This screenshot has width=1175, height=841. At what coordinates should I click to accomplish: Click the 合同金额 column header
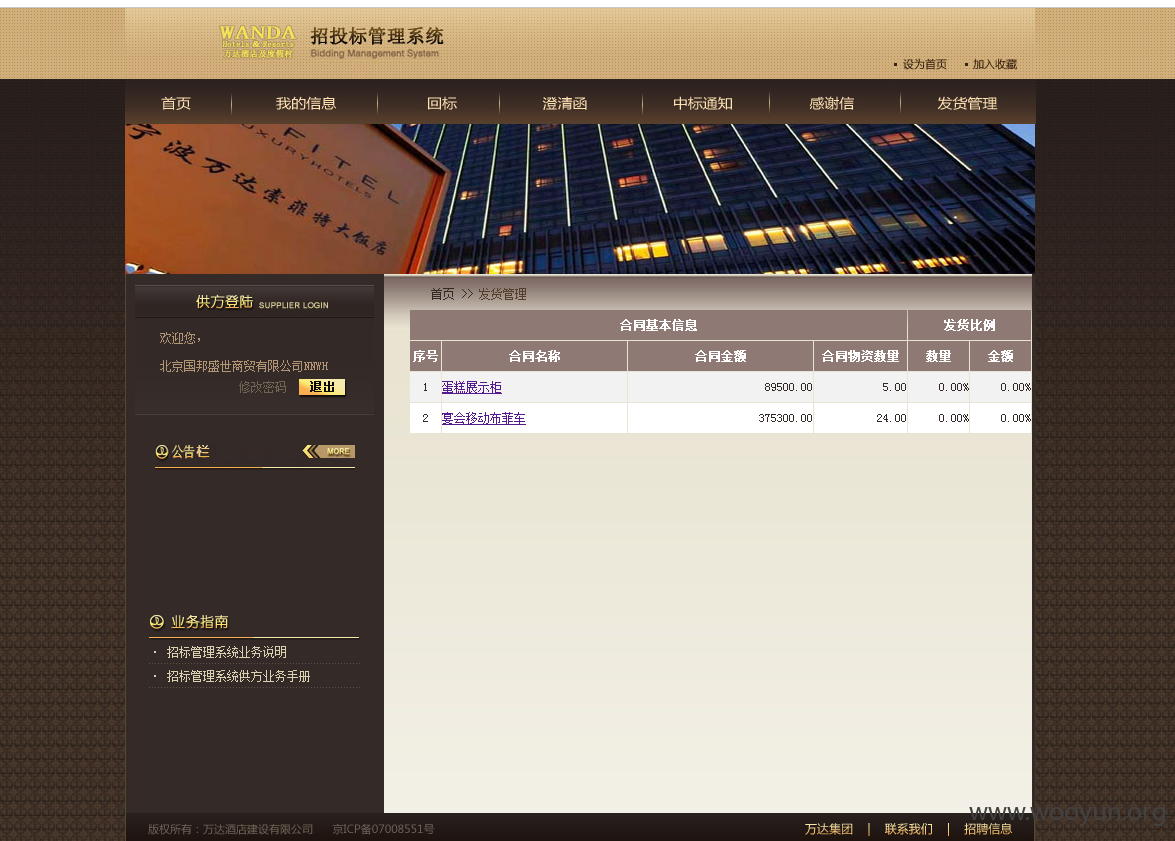[720, 356]
